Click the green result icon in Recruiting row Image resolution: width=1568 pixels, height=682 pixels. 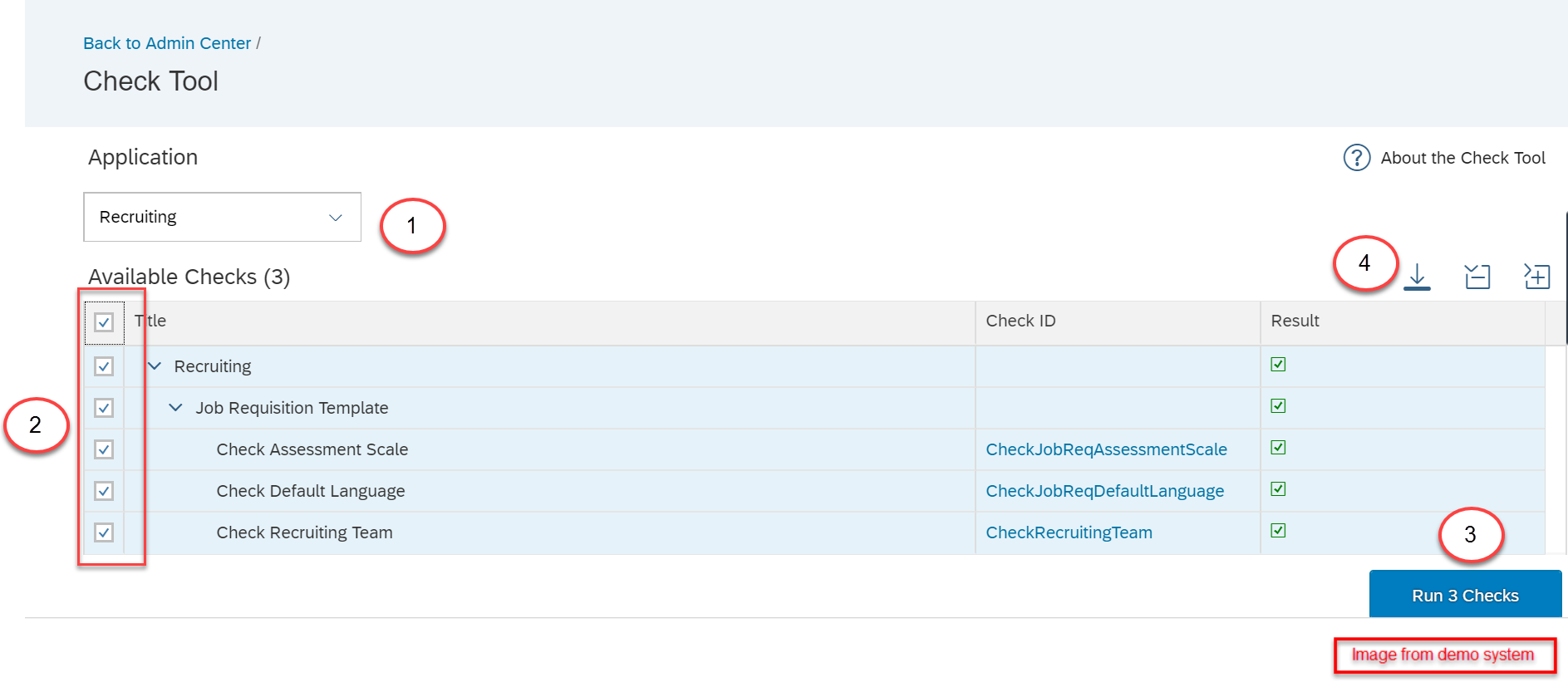pyautogui.click(x=1278, y=365)
